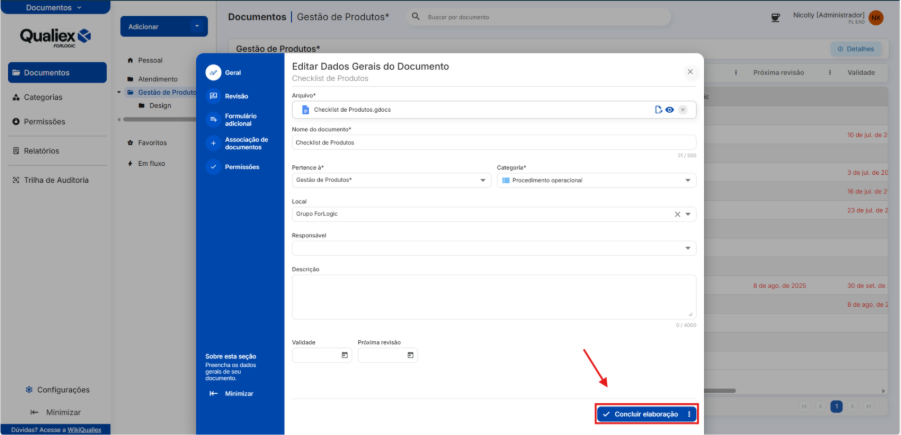
Task: Expand the Responsável dropdown
Action: [688, 248]
